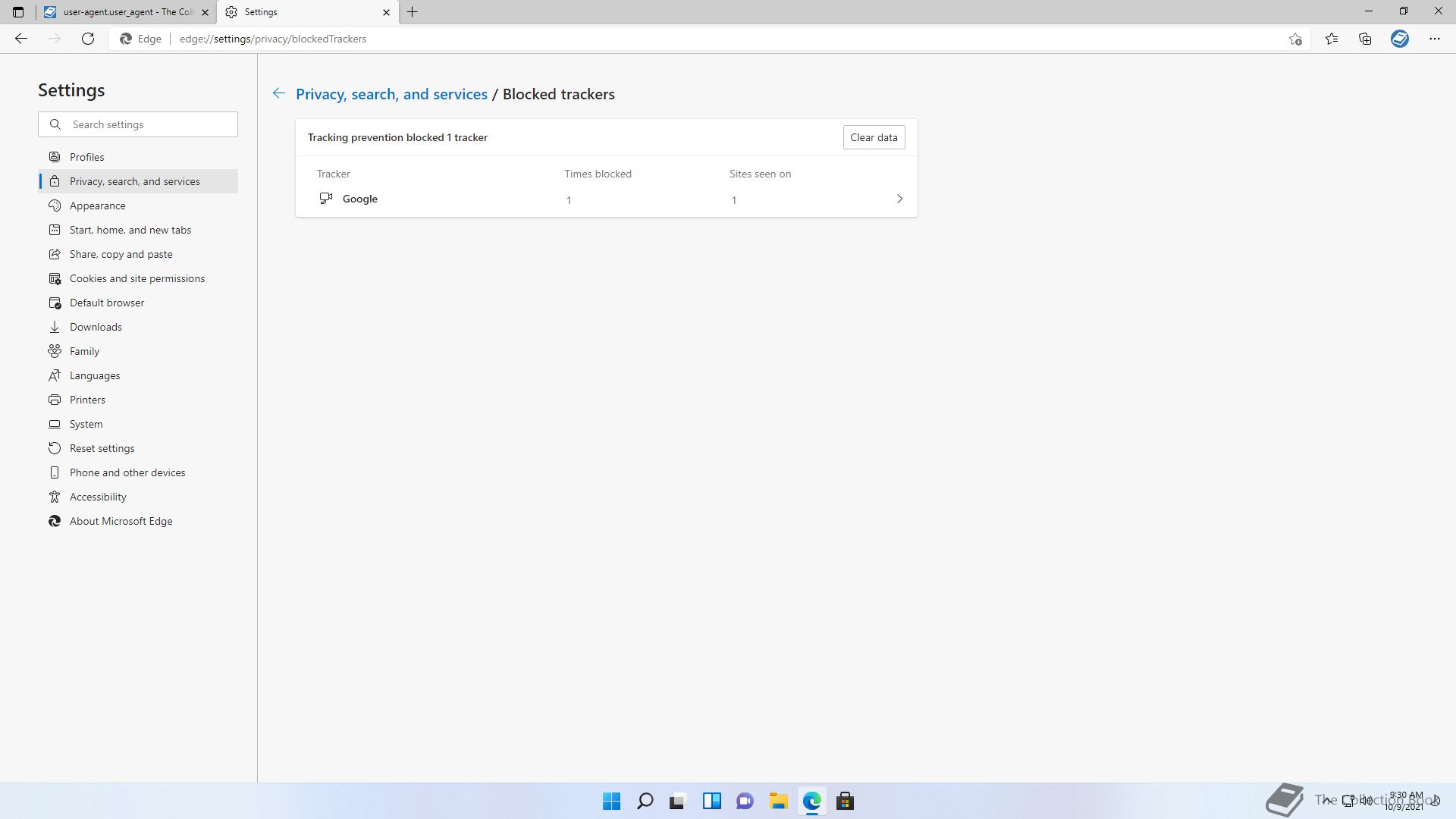Open Default browser settings
Screen dimensions: 1456x819
(x=138, y=303)
